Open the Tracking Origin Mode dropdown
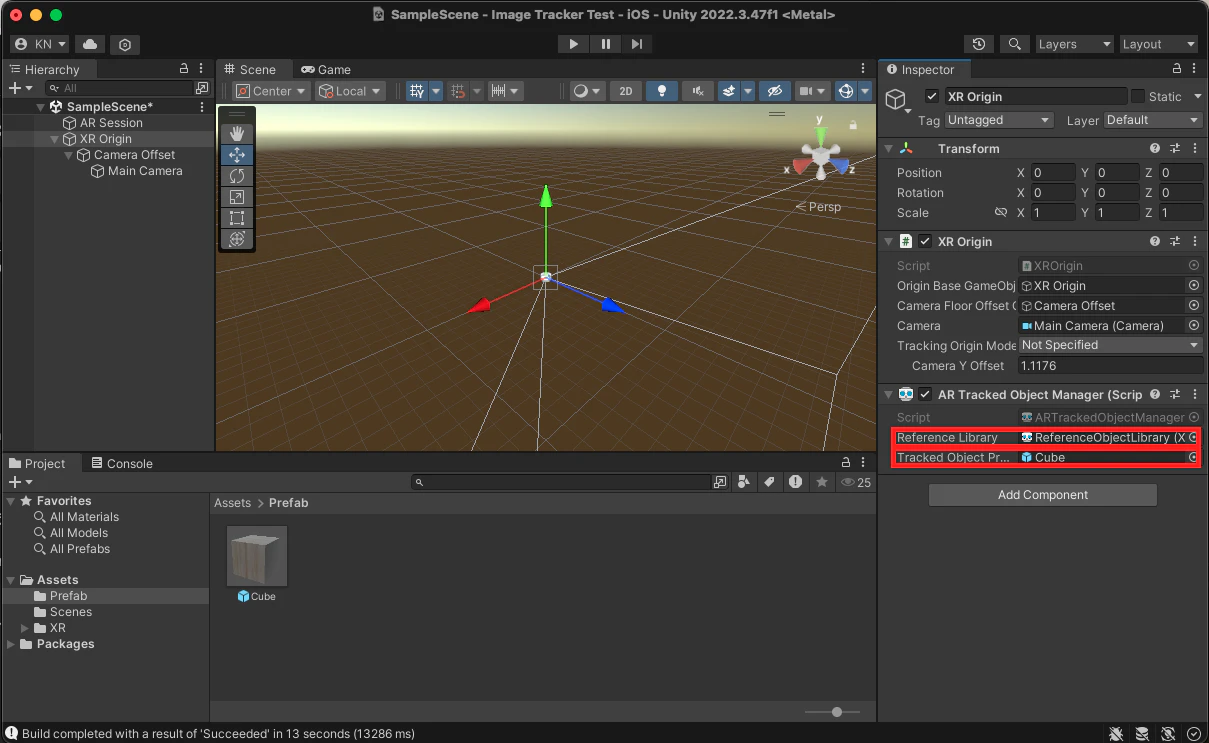 coord(1110,345)
